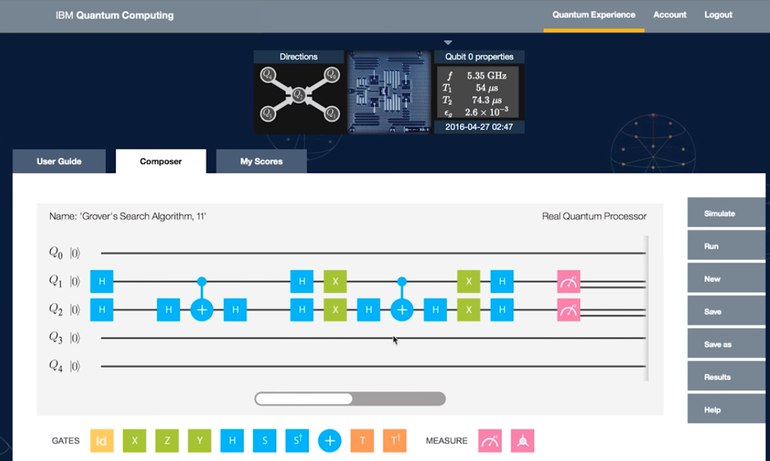Pick the orange T gate from the palette
Image resolution: width=770 pixels, height=461 pixels.
(x=362, y=440)
